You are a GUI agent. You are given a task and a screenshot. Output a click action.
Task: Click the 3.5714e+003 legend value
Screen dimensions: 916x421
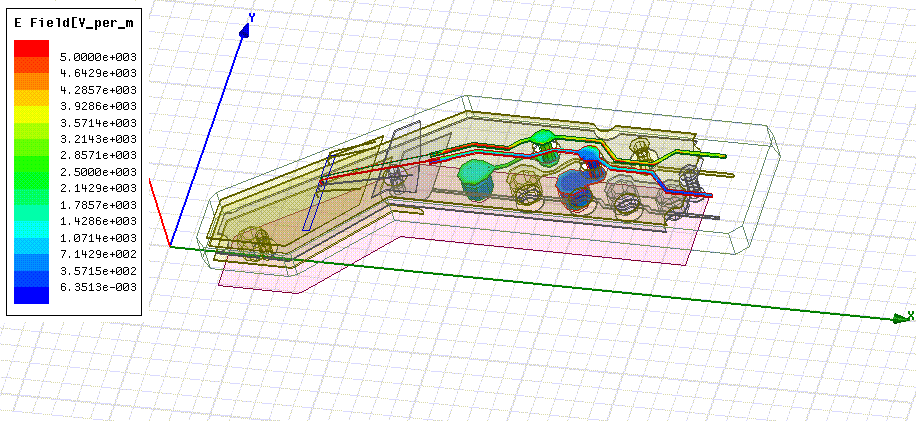(x=99, y=123)
